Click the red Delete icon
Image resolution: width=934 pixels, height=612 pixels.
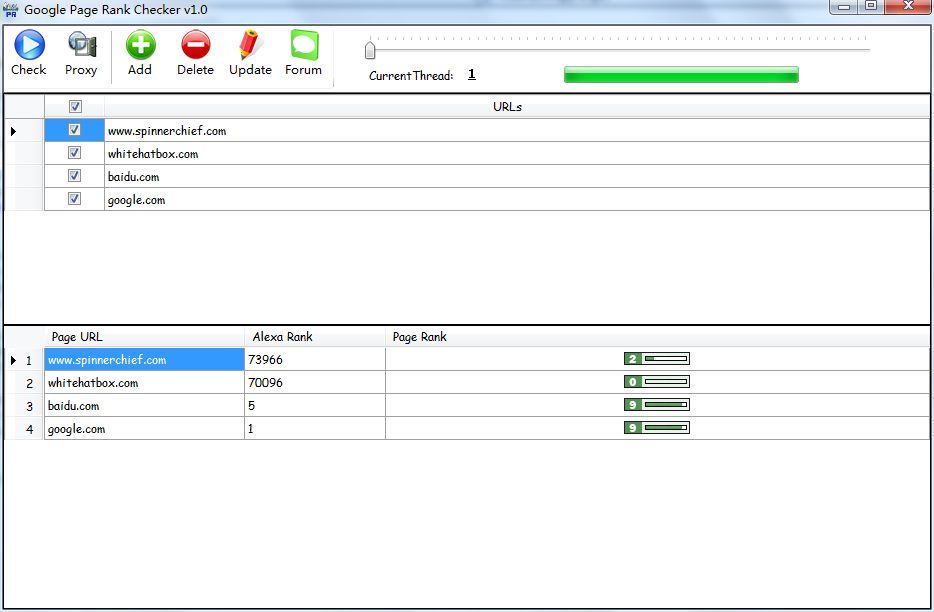[195, 46]
